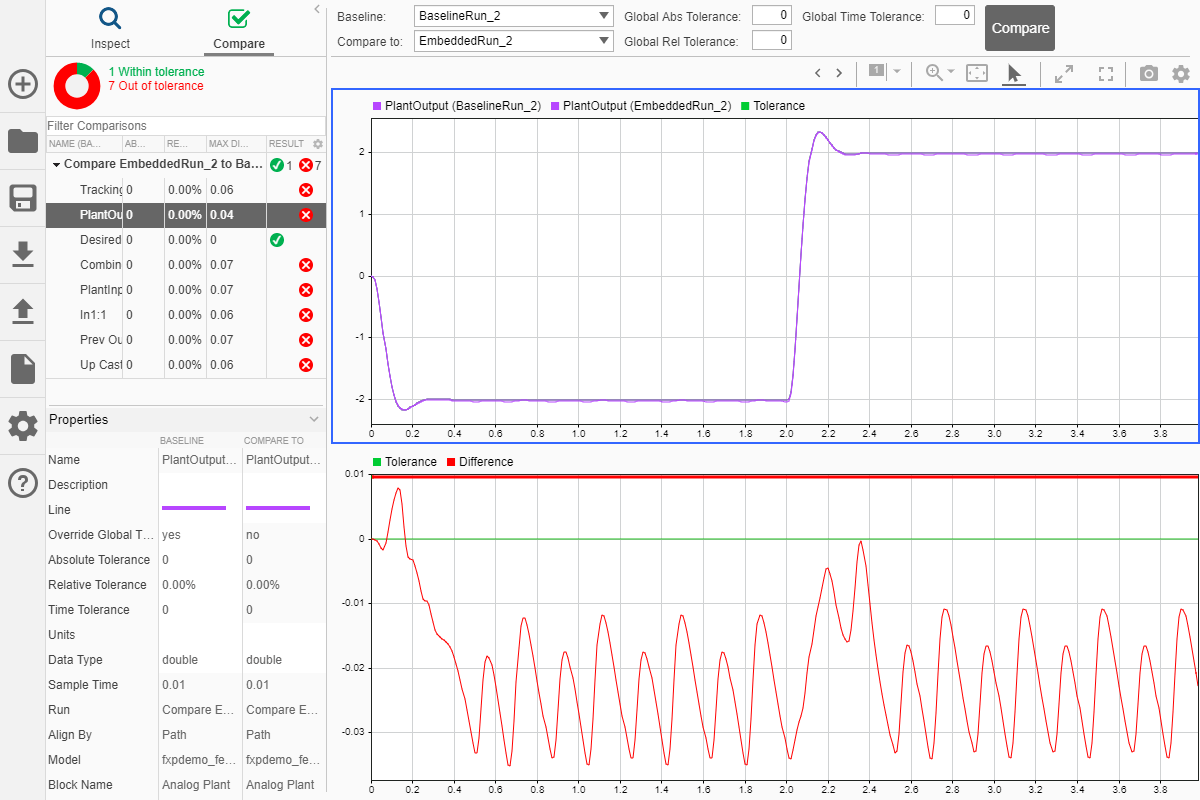Open the Baseline run dropdown
The width and height of the screenshot is (1200, 800).
pyautogui.click(x=514, y=16)
